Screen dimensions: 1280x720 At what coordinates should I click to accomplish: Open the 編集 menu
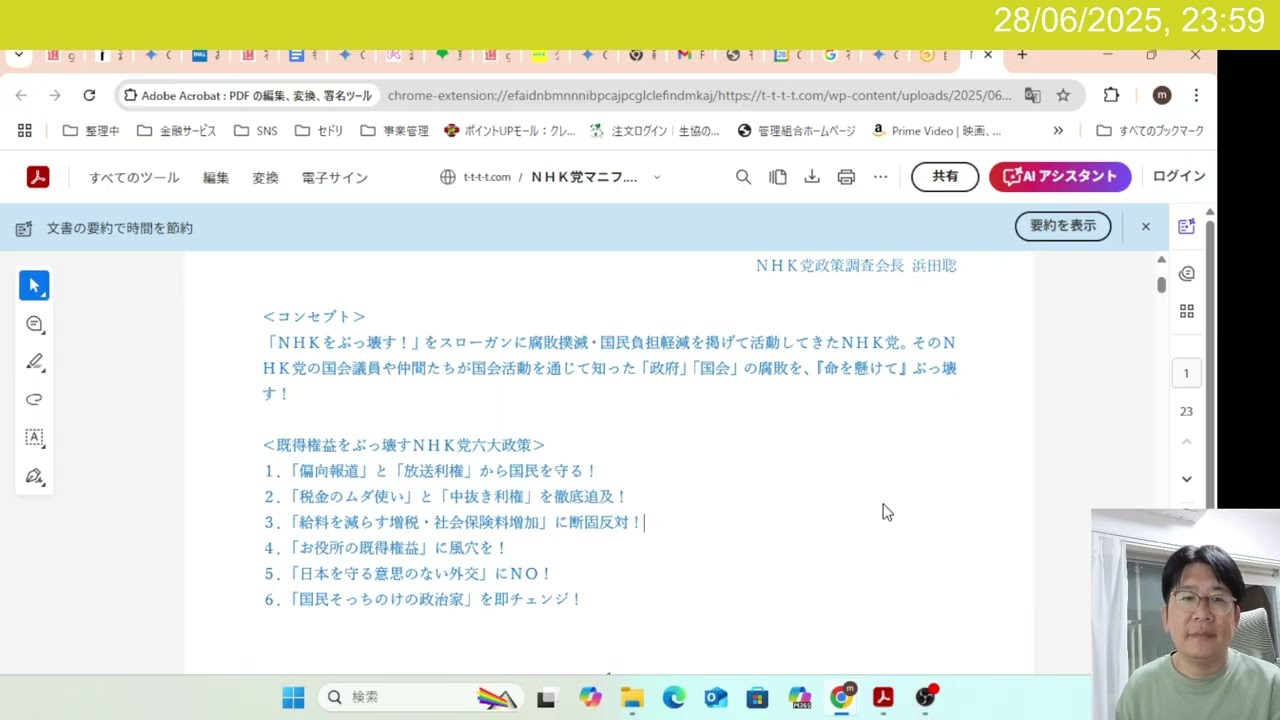[216, 177]
